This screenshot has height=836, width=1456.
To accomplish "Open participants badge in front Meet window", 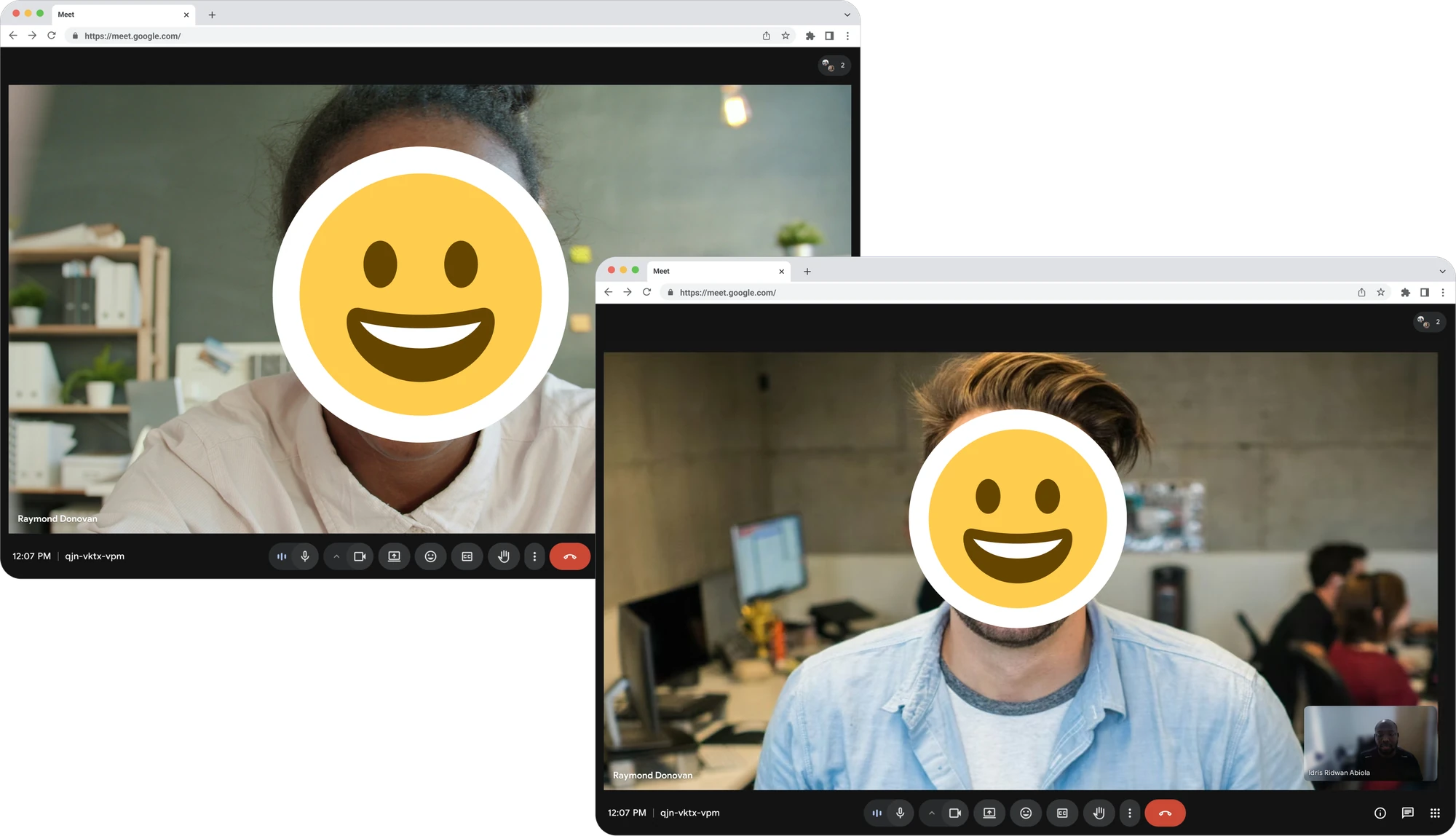I will (x=1429, y=322).
